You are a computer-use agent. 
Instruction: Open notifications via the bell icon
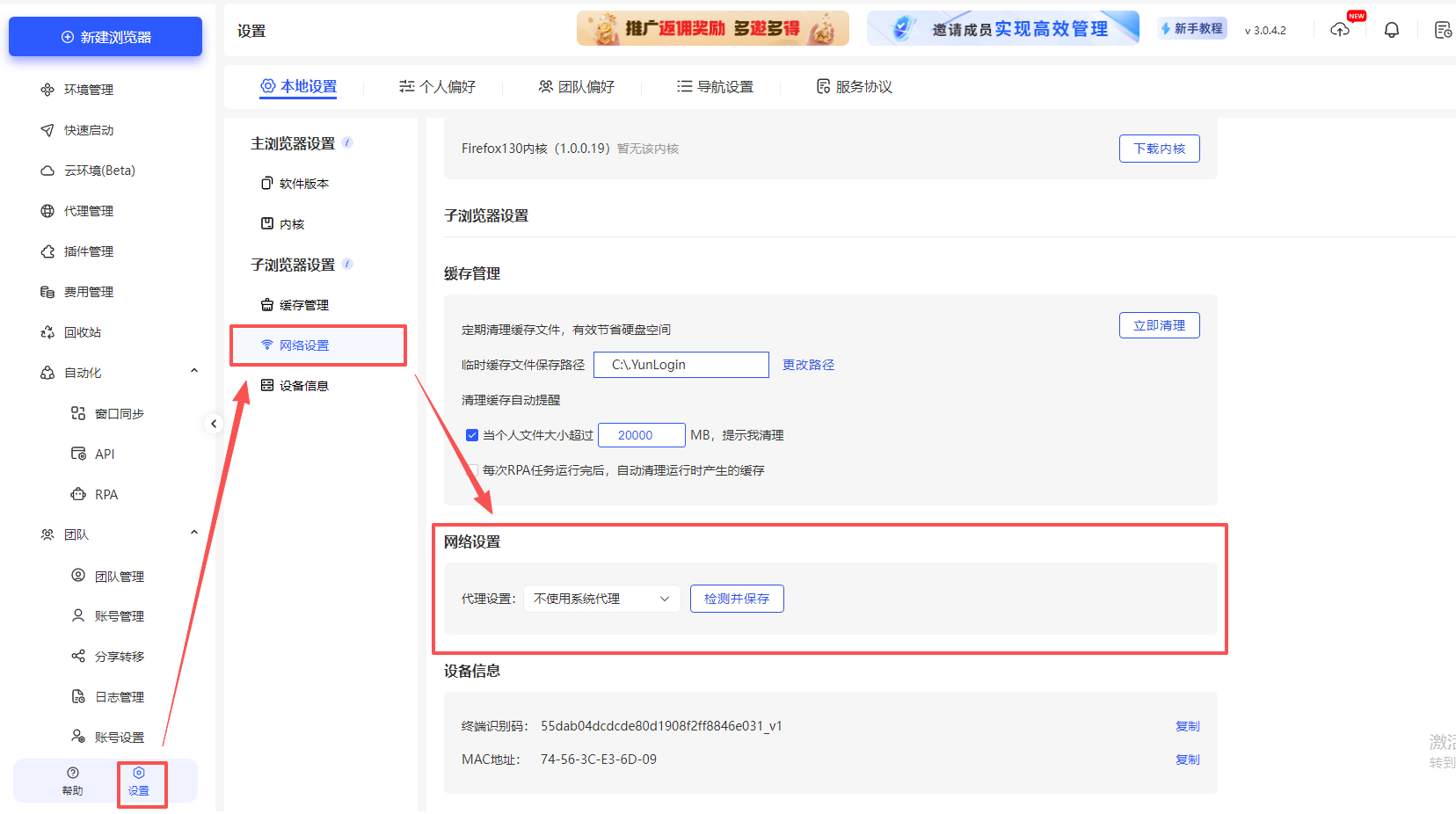click(1392, 29)
